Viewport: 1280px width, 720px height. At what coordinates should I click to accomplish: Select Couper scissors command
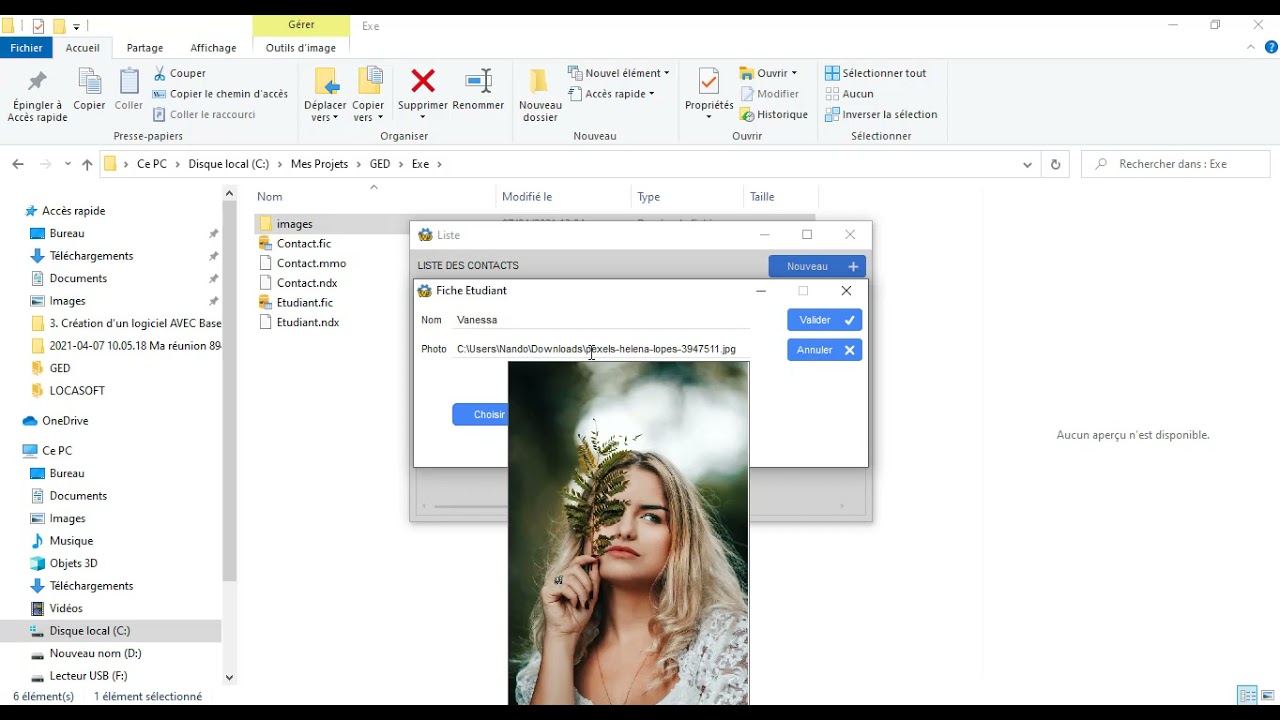pyautogui.click(x=179, y=73)
